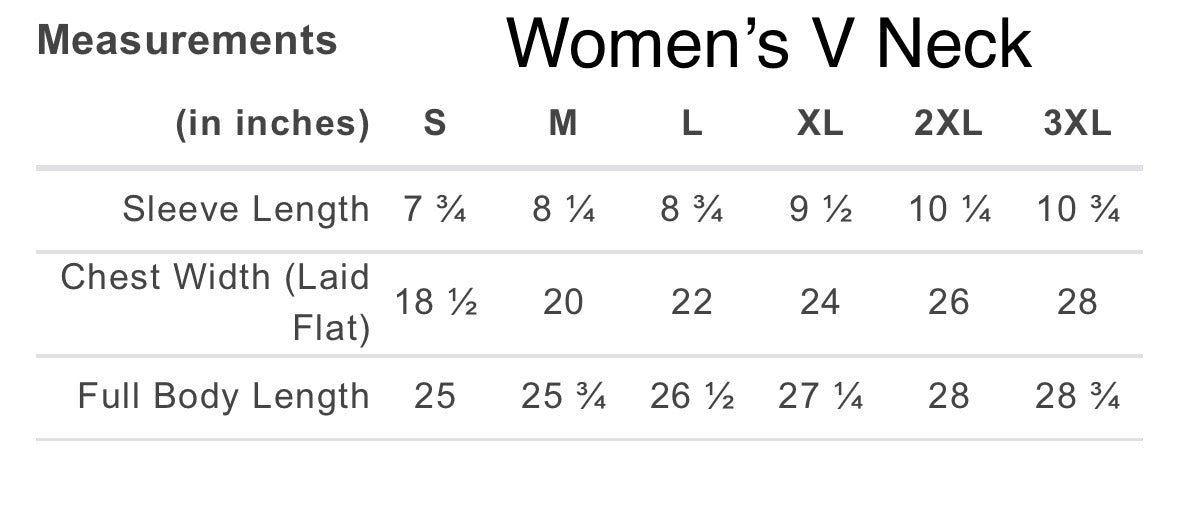This screenshot has height=520, width=1179.
Task: Select the L size column header
Action: pyautogui.click(x=692, y=124)
